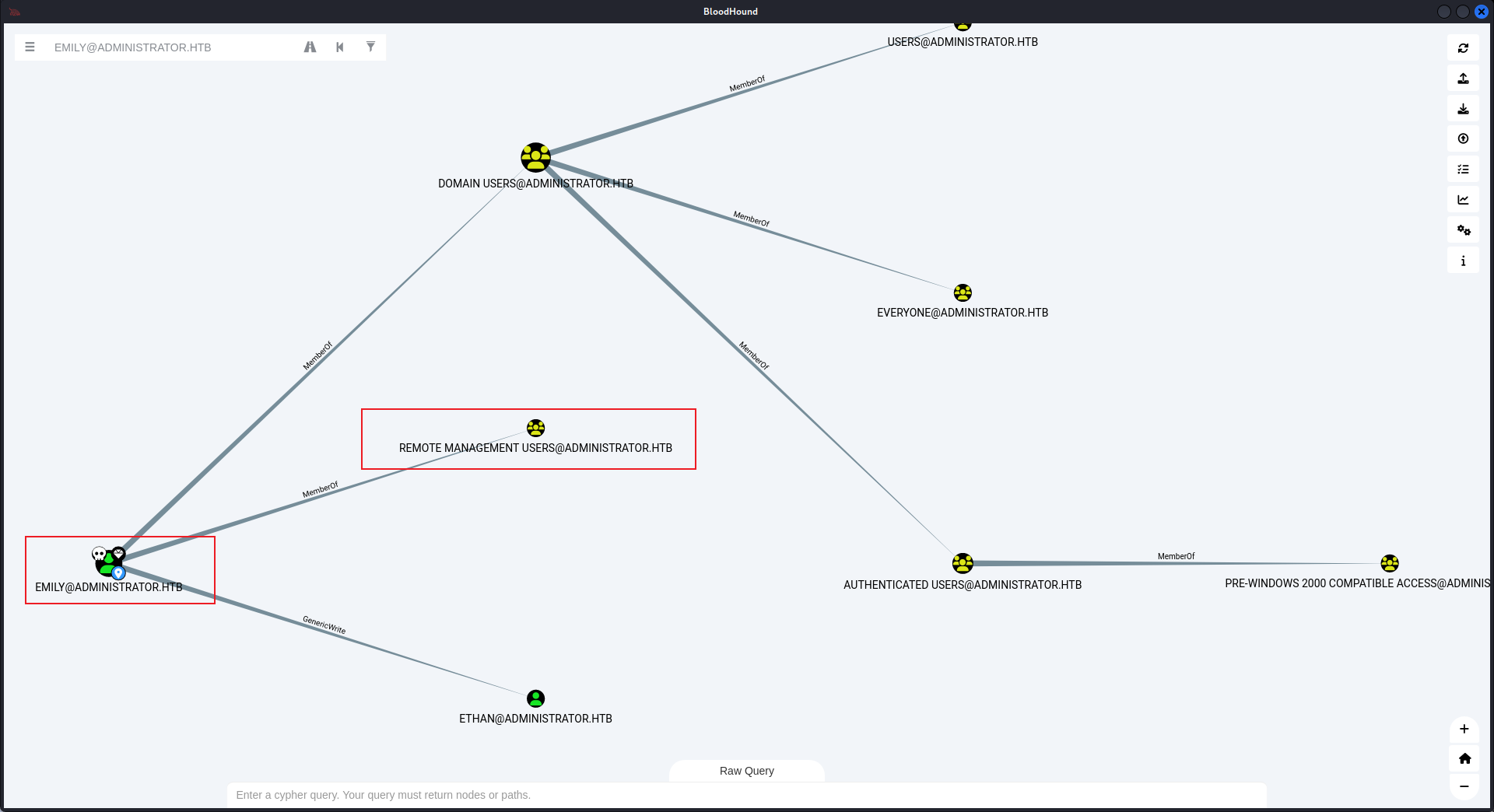Select the EVERYONE group node icon
The image size is (1494, 812).
(x=963, y=292)
